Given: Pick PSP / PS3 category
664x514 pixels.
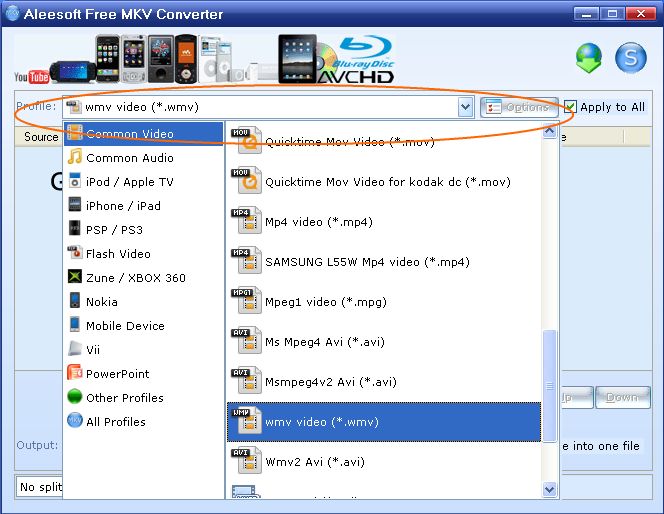Looking at the screenshot, I should pyautogui.click(x=144, y=229).
